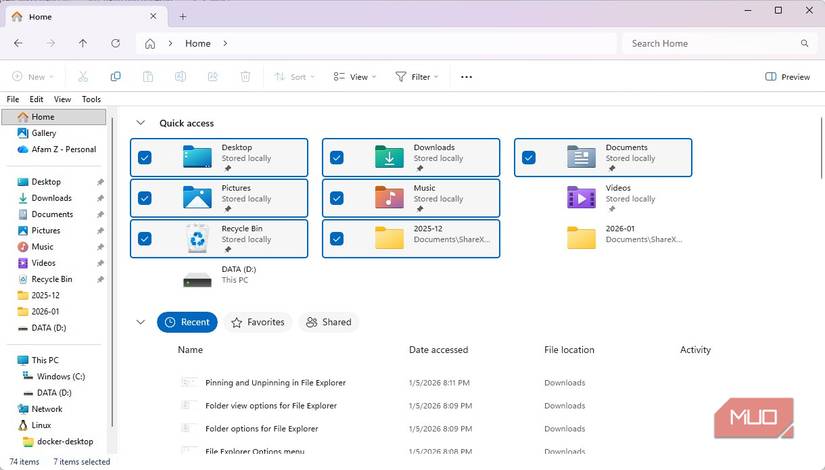Go up one folder level arrow
Viewport: 825px width, 470px height.
[x=83, y=43]
